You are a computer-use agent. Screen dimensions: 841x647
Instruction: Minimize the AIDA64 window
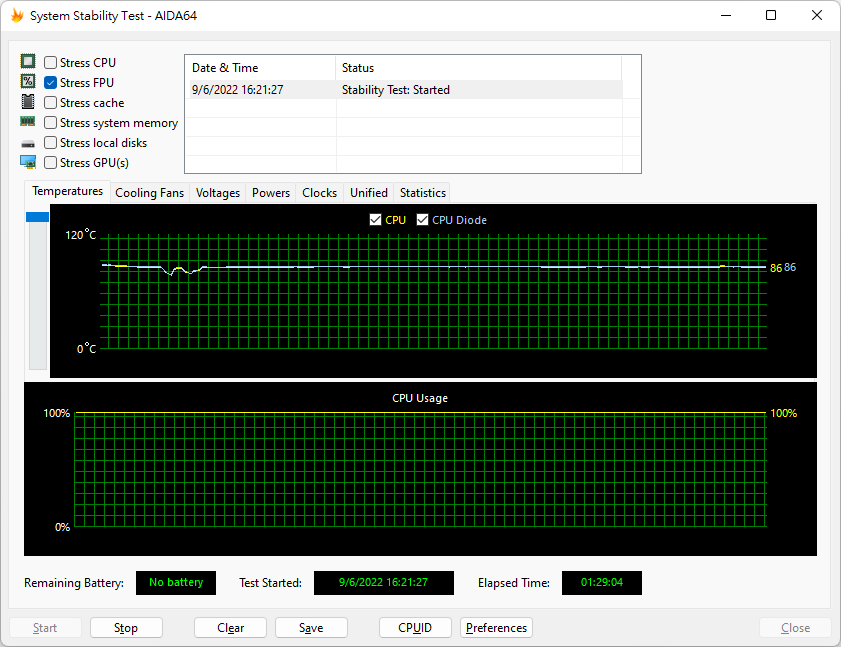(726, 15)
